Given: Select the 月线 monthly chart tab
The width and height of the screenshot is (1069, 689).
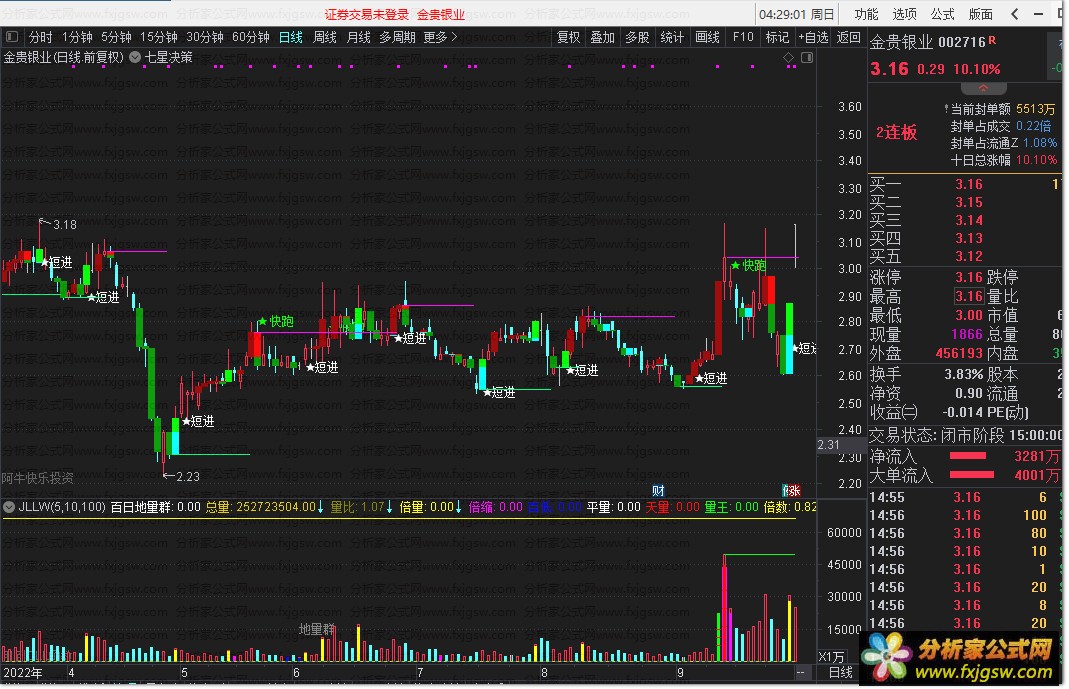Looking at the screenshot, I should 359,37.
